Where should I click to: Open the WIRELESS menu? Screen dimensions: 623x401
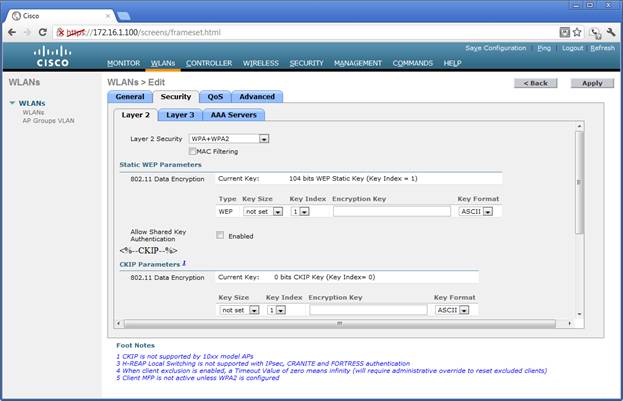[x=261, y=63]
